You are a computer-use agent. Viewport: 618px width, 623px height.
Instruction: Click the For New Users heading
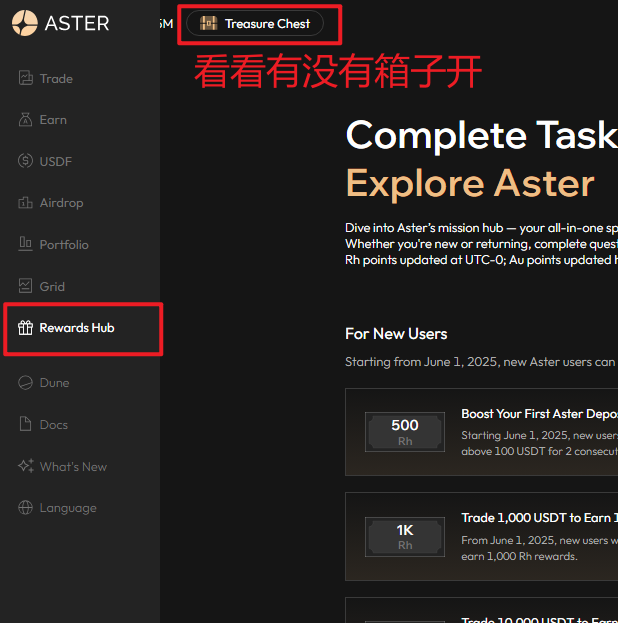pyautogui.click(x=396, y=334)
